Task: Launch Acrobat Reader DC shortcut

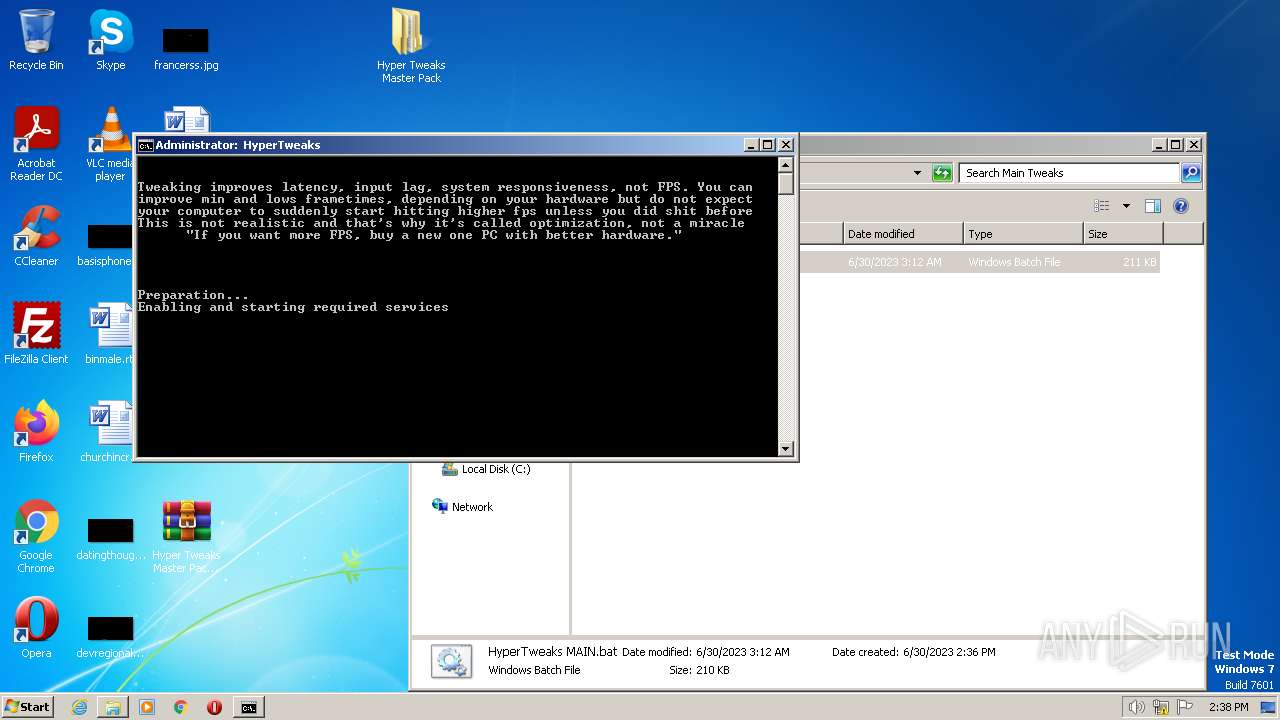Action: pos(36,144)
